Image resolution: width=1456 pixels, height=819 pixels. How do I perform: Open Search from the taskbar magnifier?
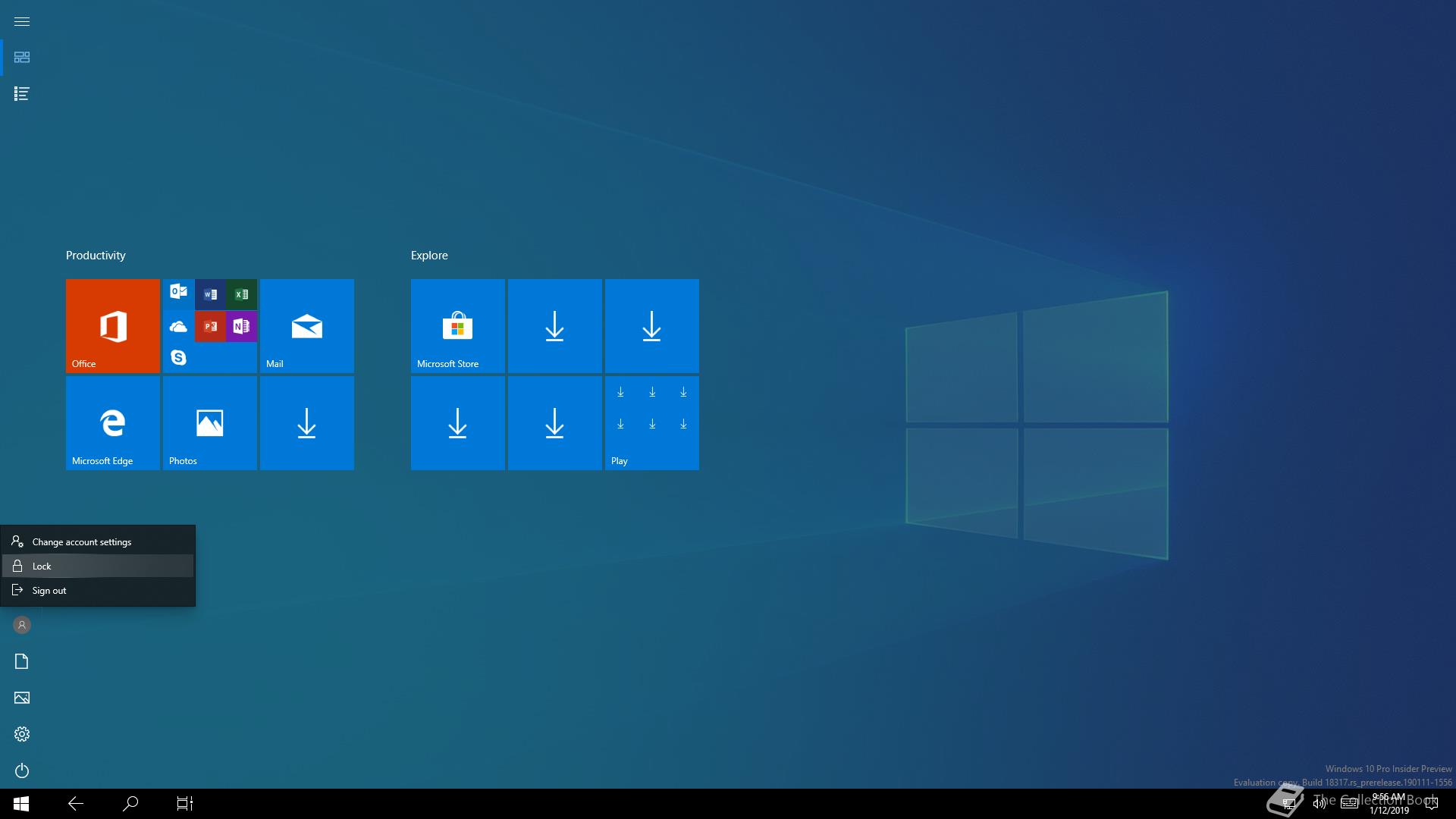pyautogui.click(x=130, y=804)
